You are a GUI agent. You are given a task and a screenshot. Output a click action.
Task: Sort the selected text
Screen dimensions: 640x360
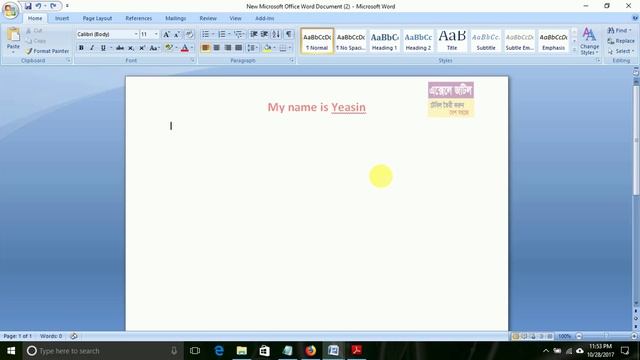point(276,34)
